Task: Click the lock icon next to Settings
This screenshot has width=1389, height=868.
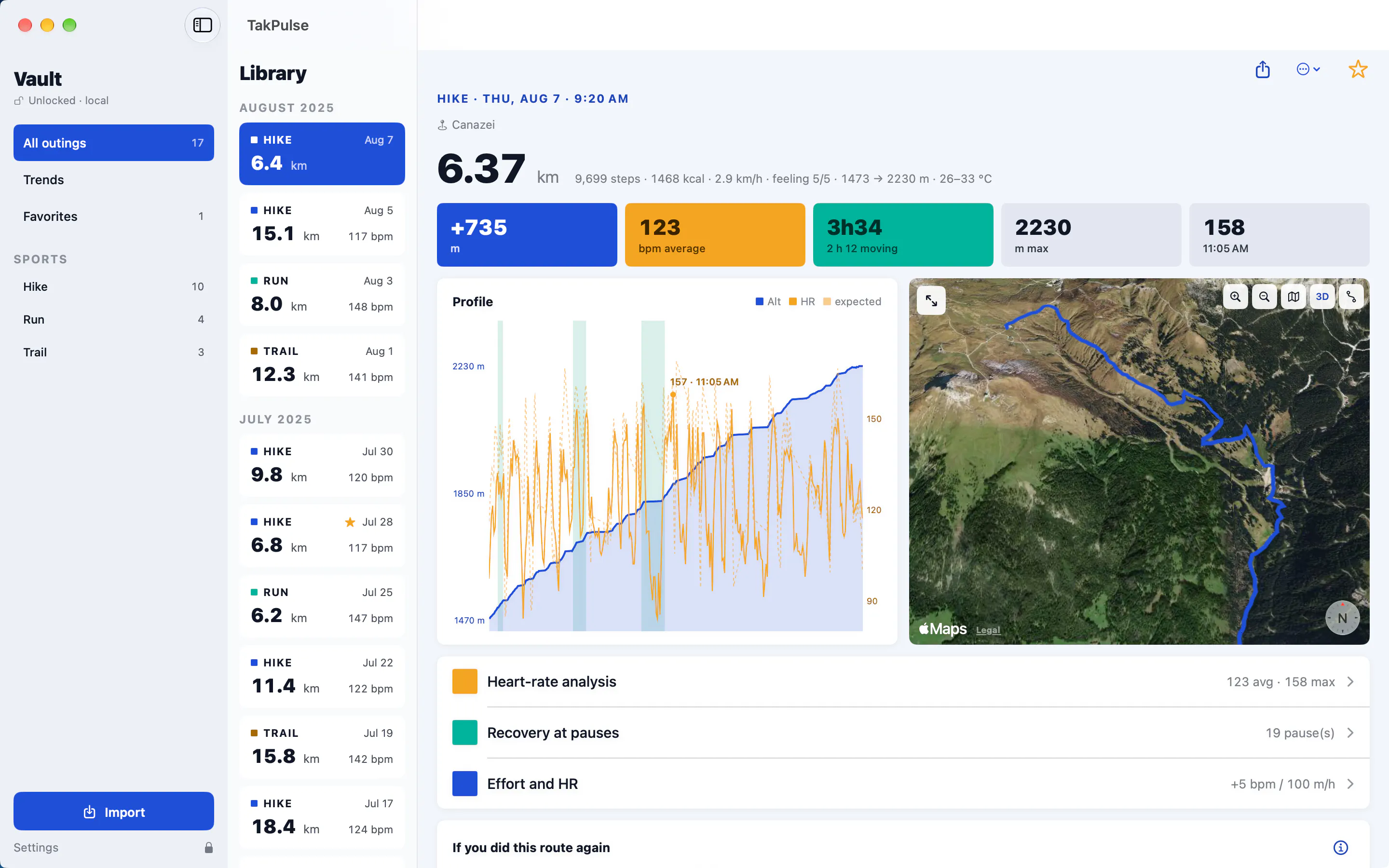Action: tap(208, 847)
